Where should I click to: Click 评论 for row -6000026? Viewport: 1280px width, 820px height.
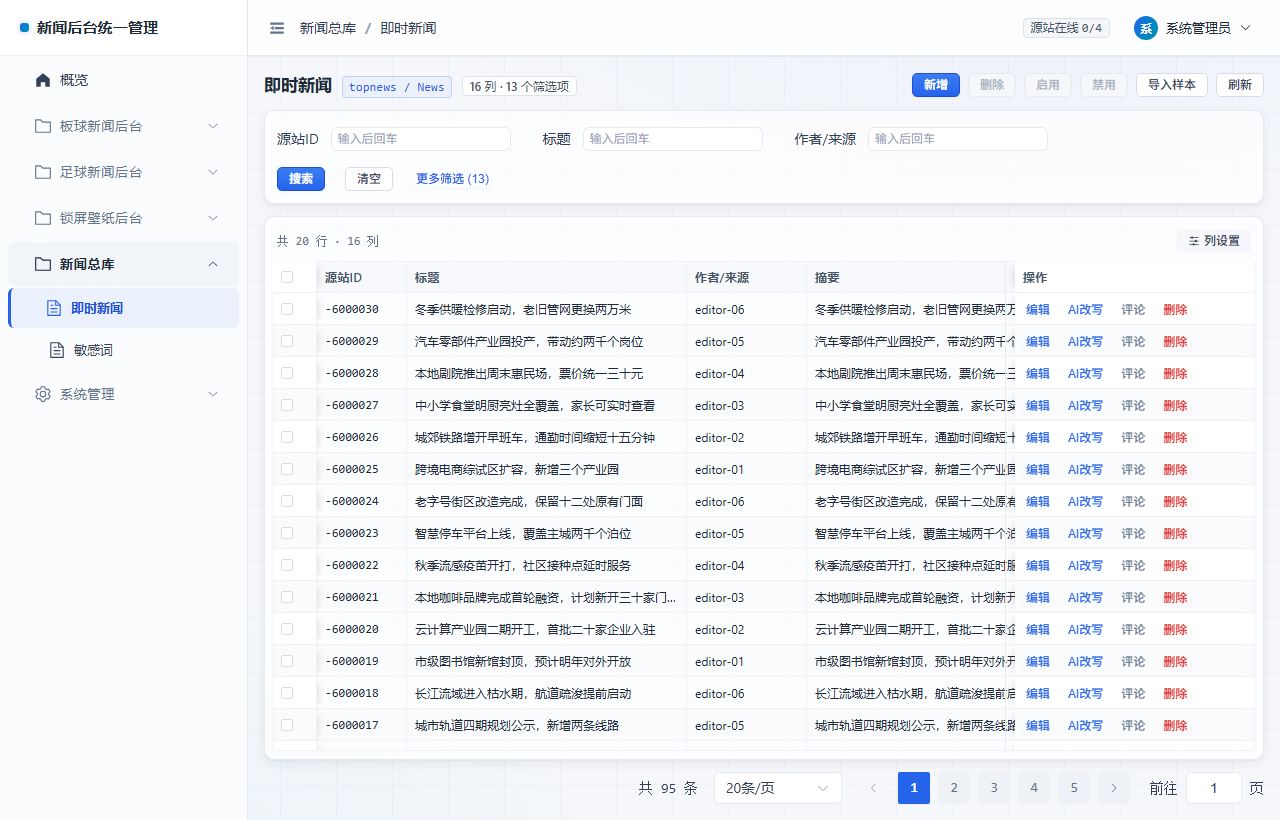(x=1133, y=438)
